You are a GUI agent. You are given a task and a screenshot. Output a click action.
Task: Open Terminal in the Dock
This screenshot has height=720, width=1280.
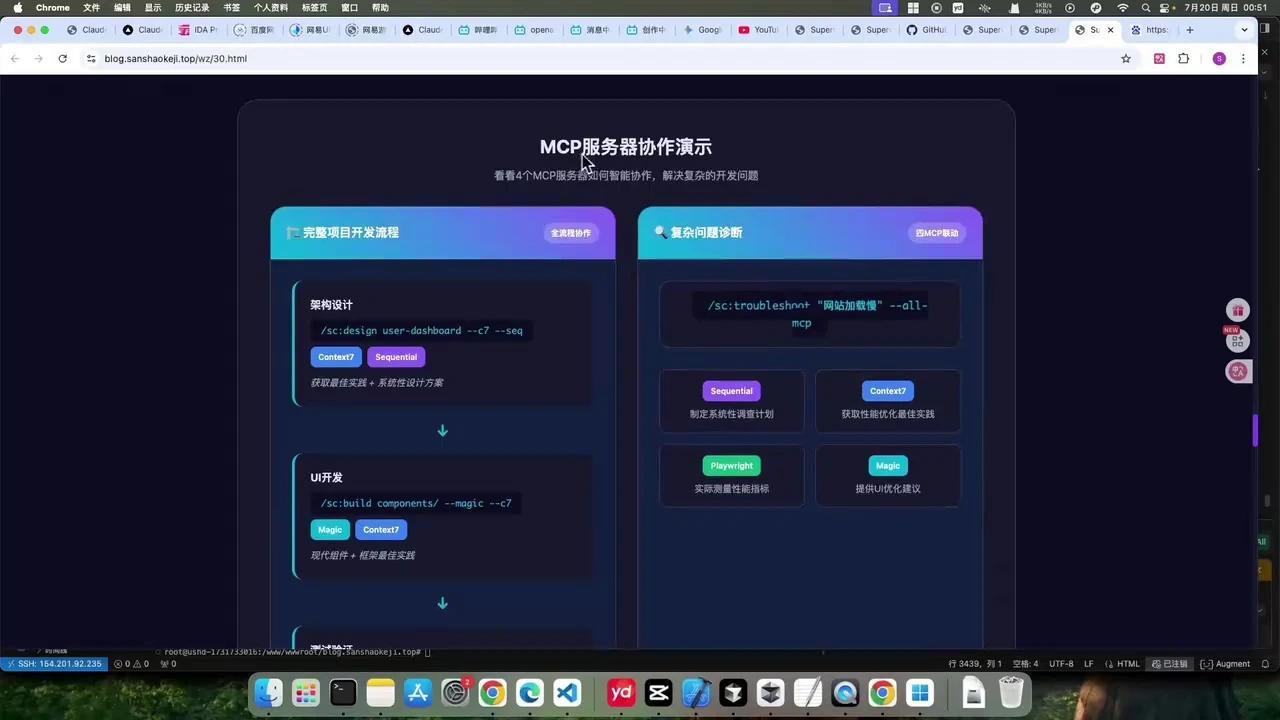[x=343, y=692]
